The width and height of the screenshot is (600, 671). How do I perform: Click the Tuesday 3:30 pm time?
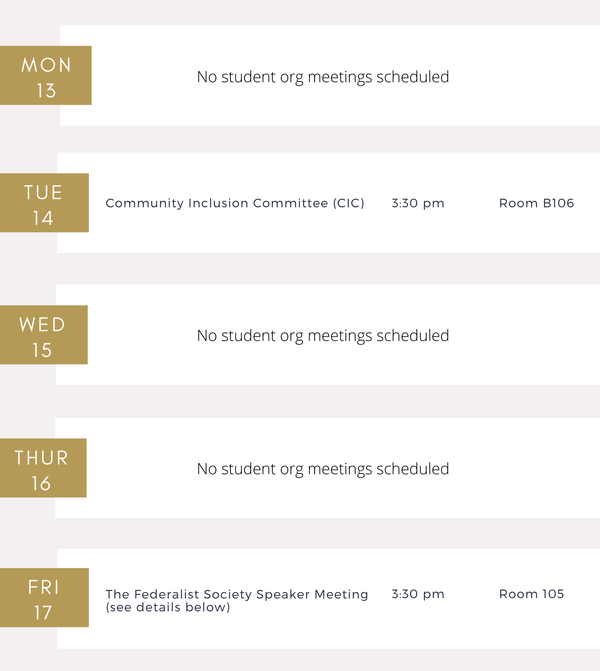point(418,203)
